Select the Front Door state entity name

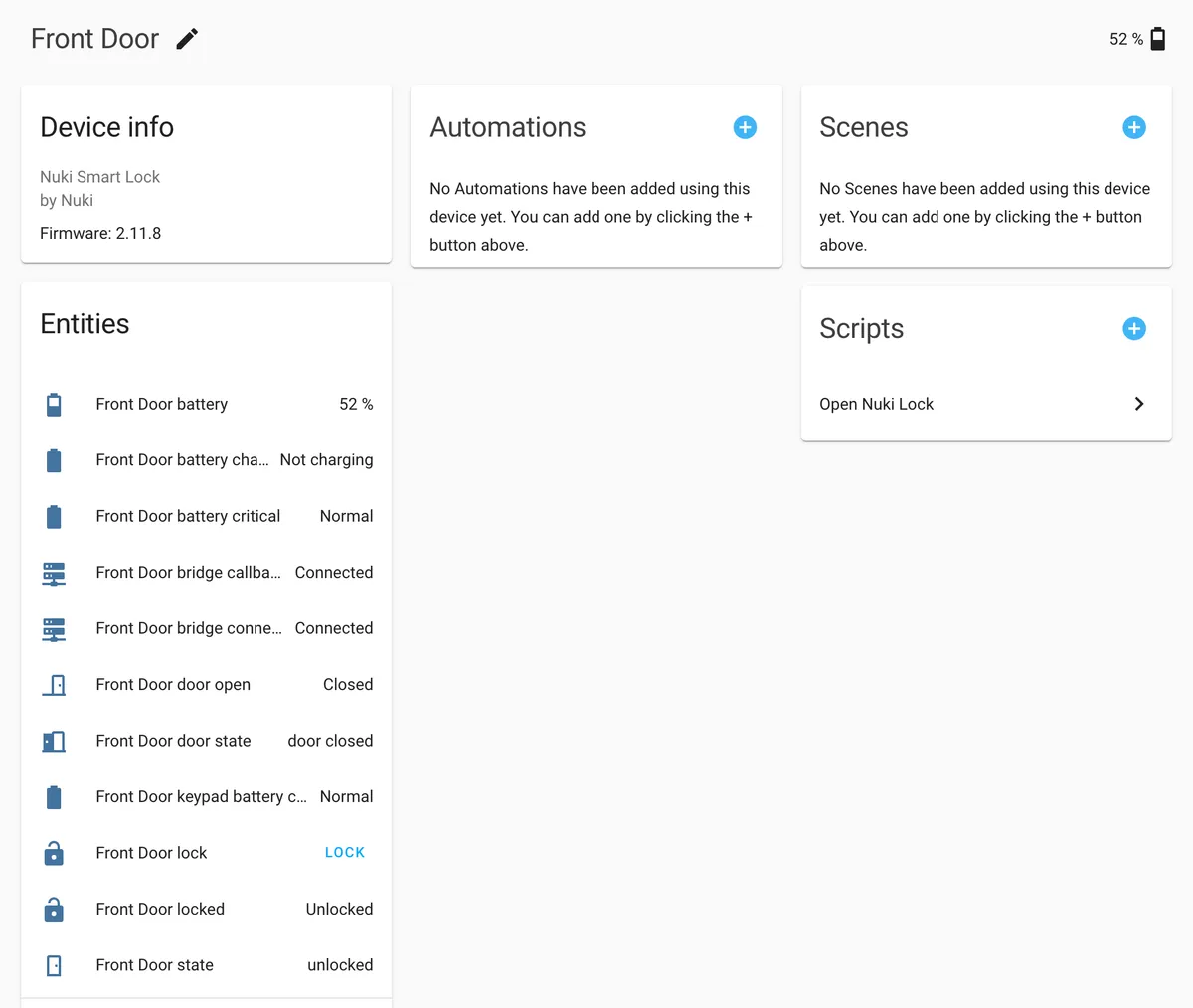point(155,965)
